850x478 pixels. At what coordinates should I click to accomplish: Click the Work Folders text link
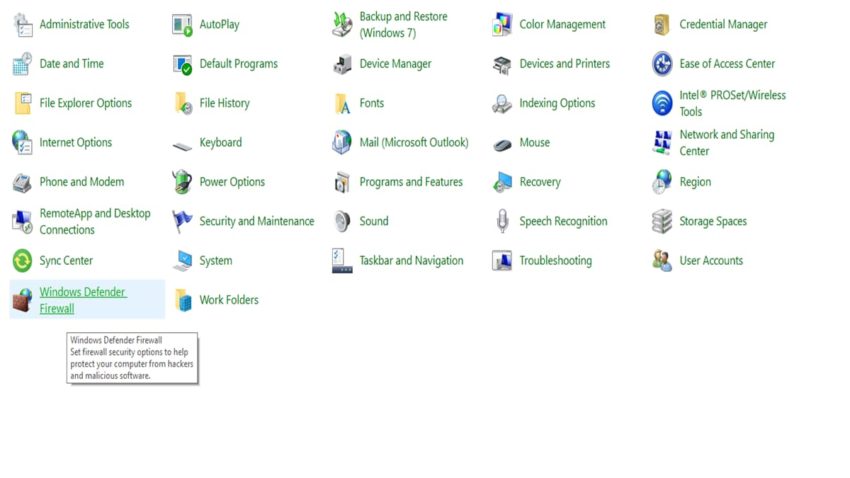click(x=229, y=300)
